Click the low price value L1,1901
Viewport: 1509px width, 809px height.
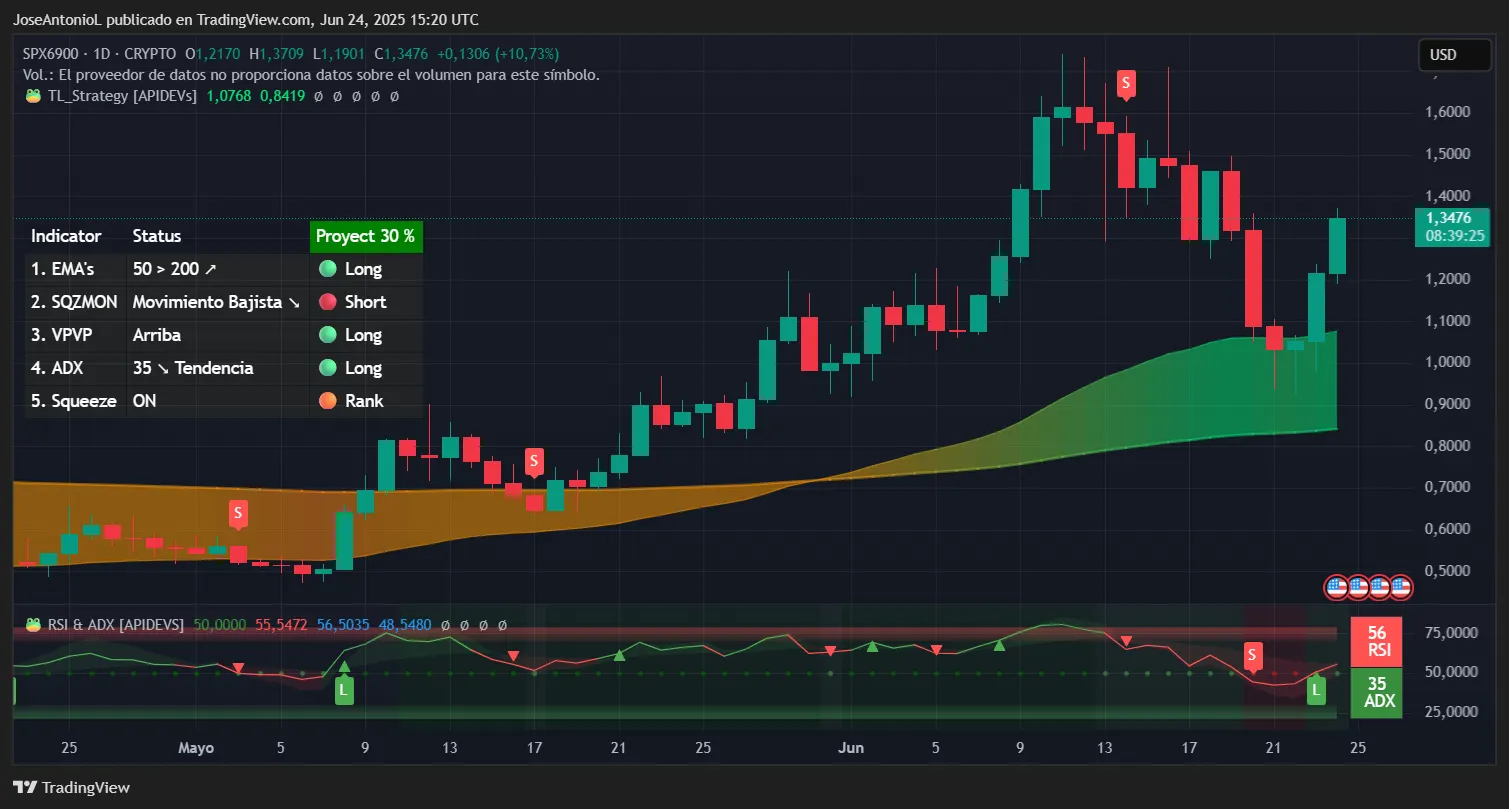(x=339, y=54)
